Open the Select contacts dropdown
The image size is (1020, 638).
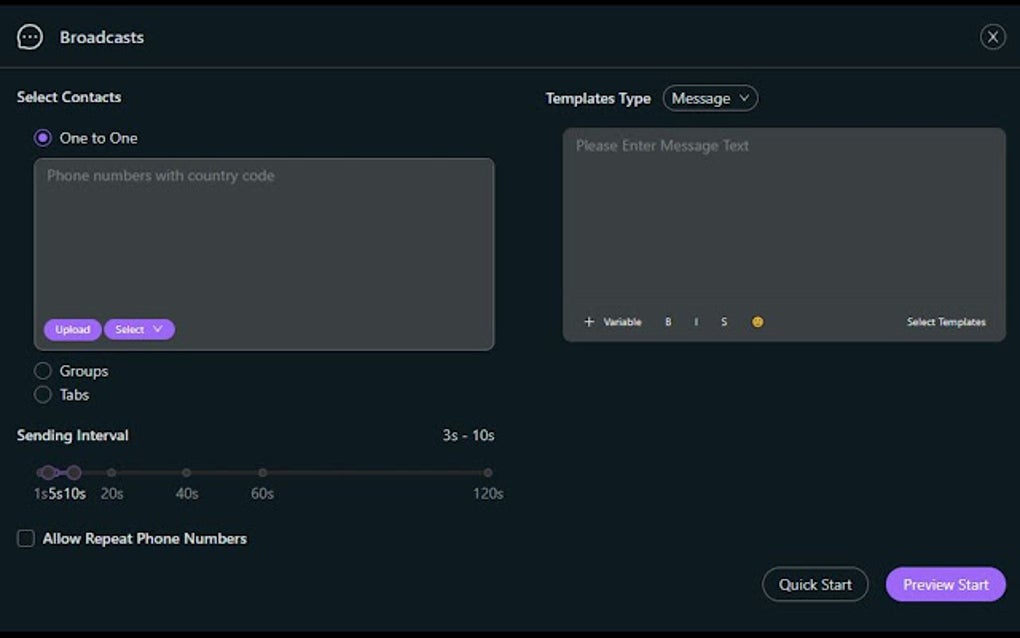pyautogui.click(x=139, y=329)
